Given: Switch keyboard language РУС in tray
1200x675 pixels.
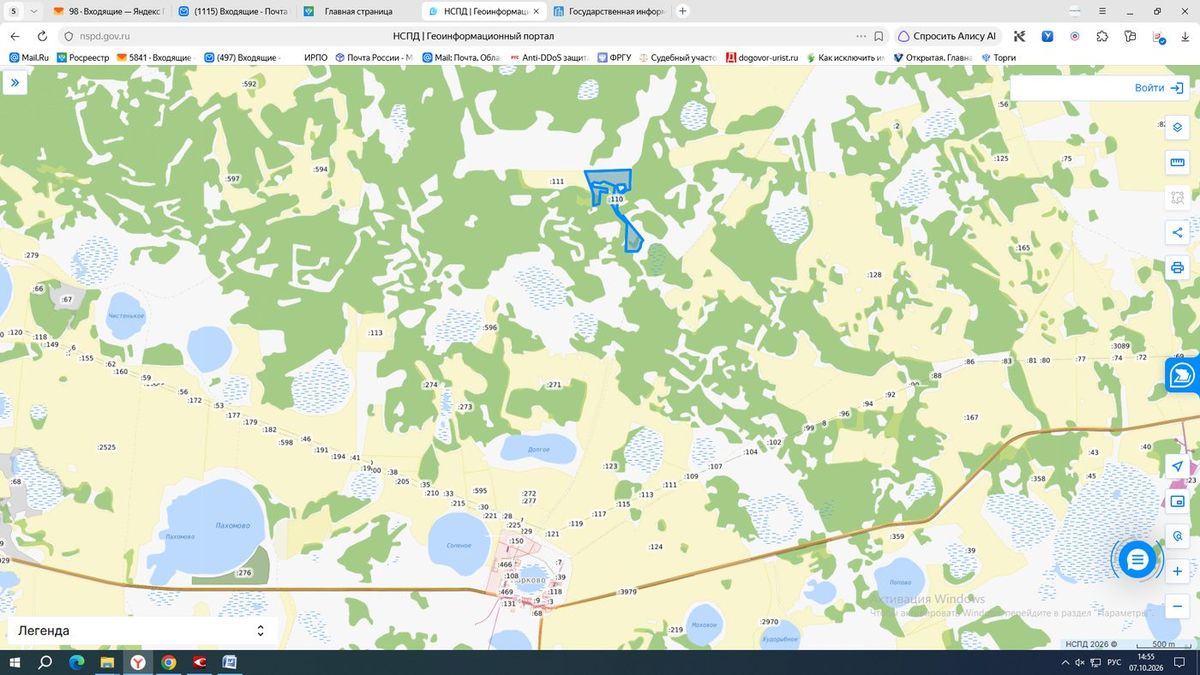Looking at the screenshot, I should [x=1113, y=662].
